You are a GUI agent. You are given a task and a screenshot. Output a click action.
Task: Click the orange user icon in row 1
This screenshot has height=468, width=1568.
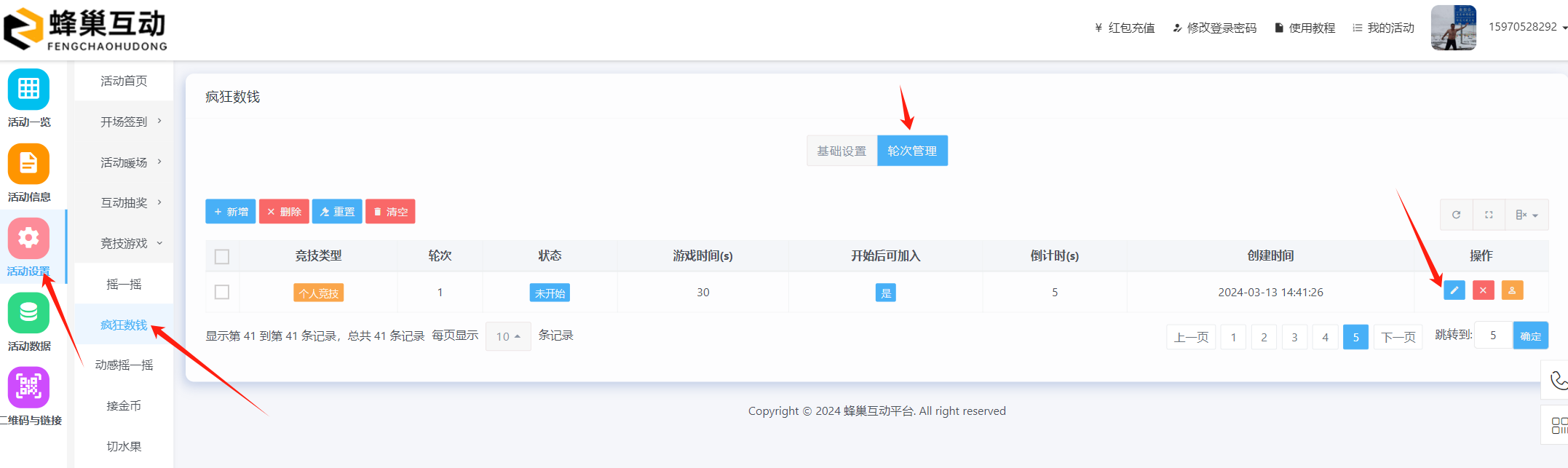point(1512,290)
